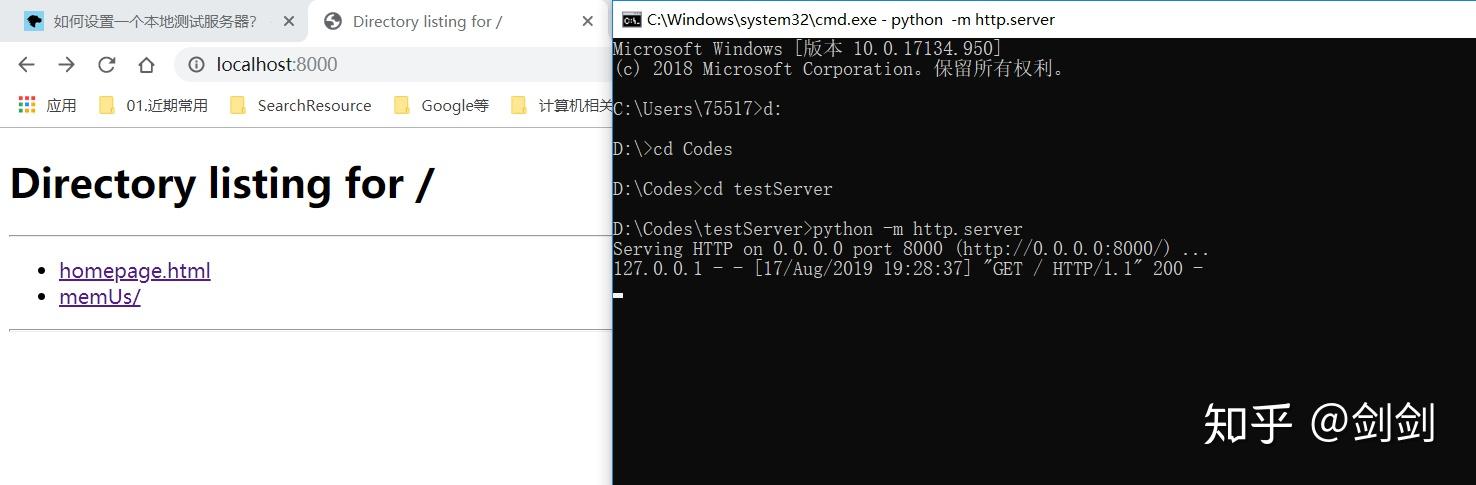This screenshot has height=485, width=1476.
Task: Open the memUs/ directory link
Action: click(x=100, y=296)
